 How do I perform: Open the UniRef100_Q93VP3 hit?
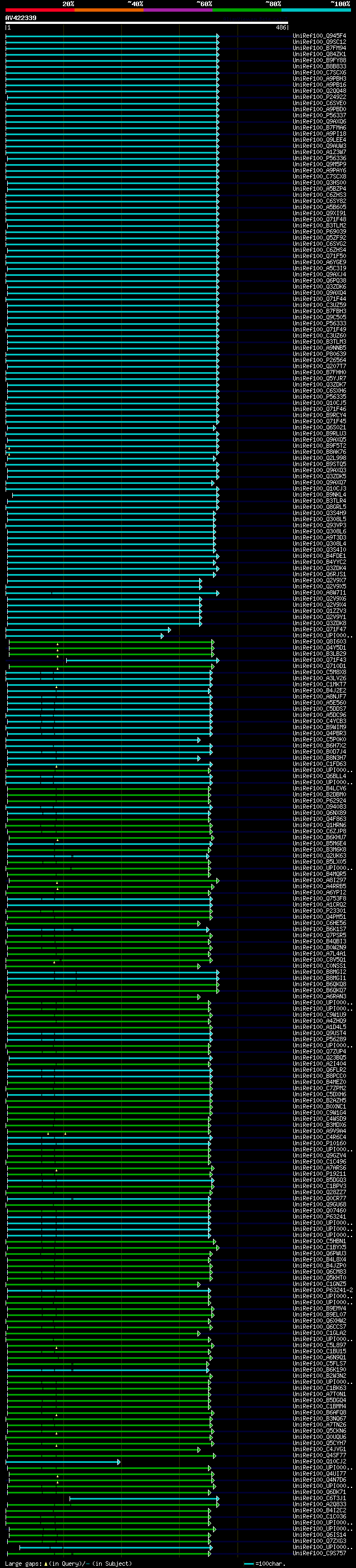point(319,525)
